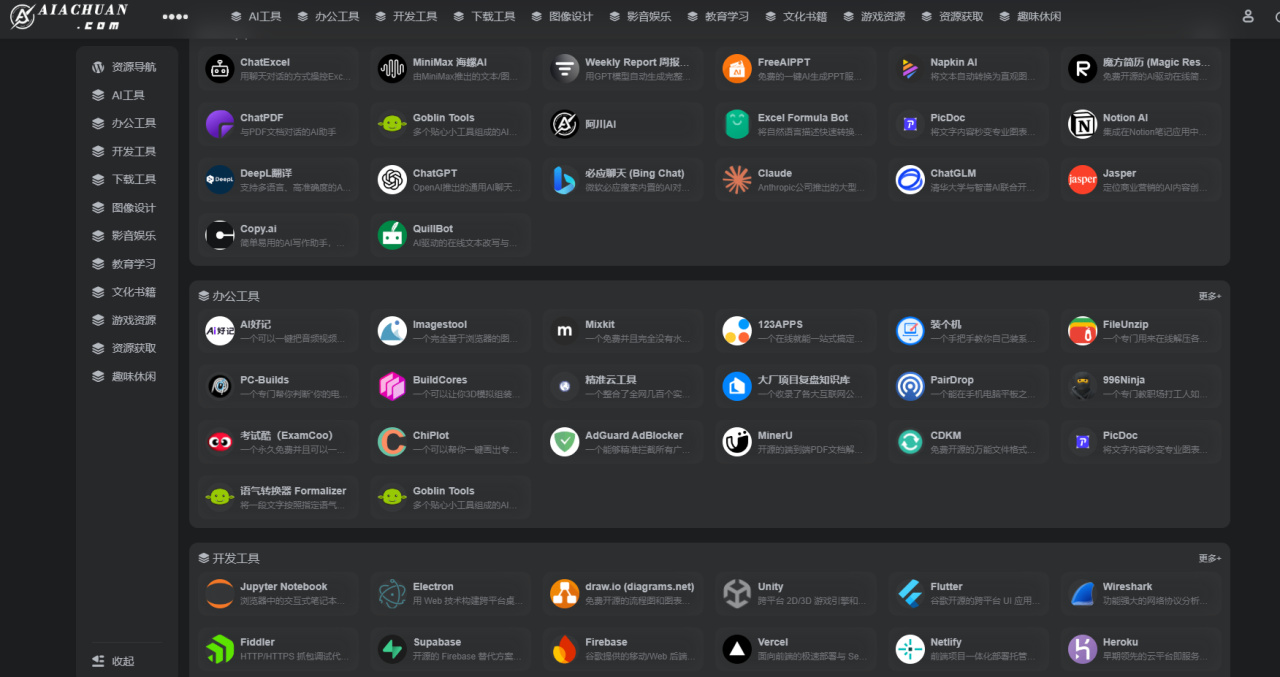
Task: Click the Electron atom icon
Action: (x=392, y=593)
